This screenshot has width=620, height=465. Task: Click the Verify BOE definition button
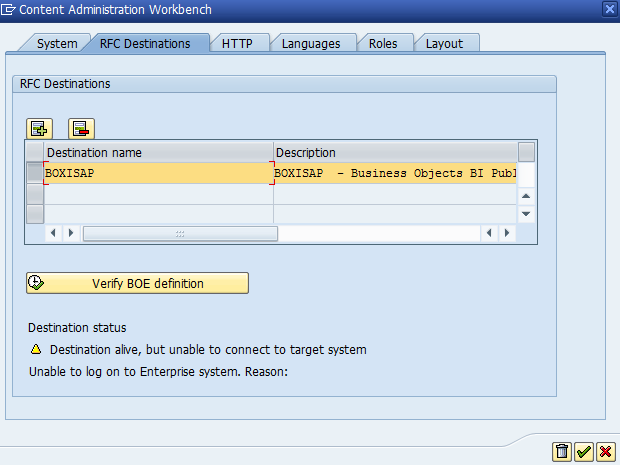click(x=137, y=283)
